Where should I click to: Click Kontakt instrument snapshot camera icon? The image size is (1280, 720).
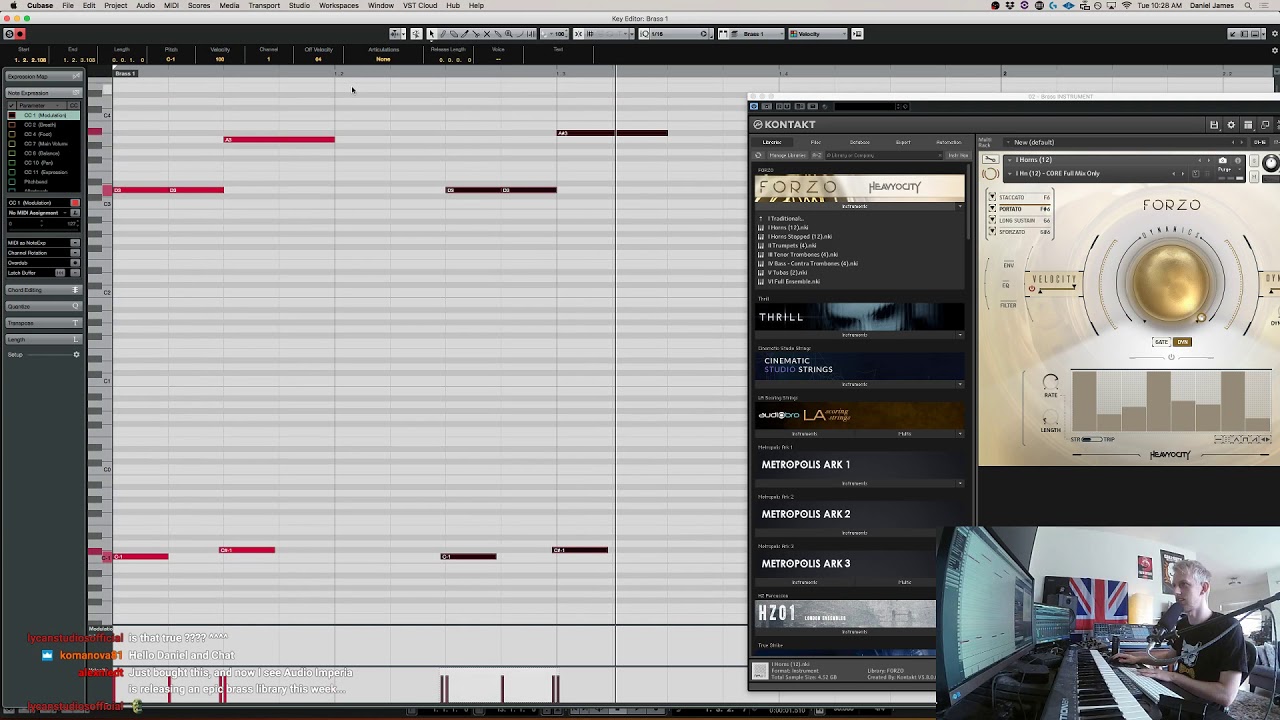coord(1222,160)
